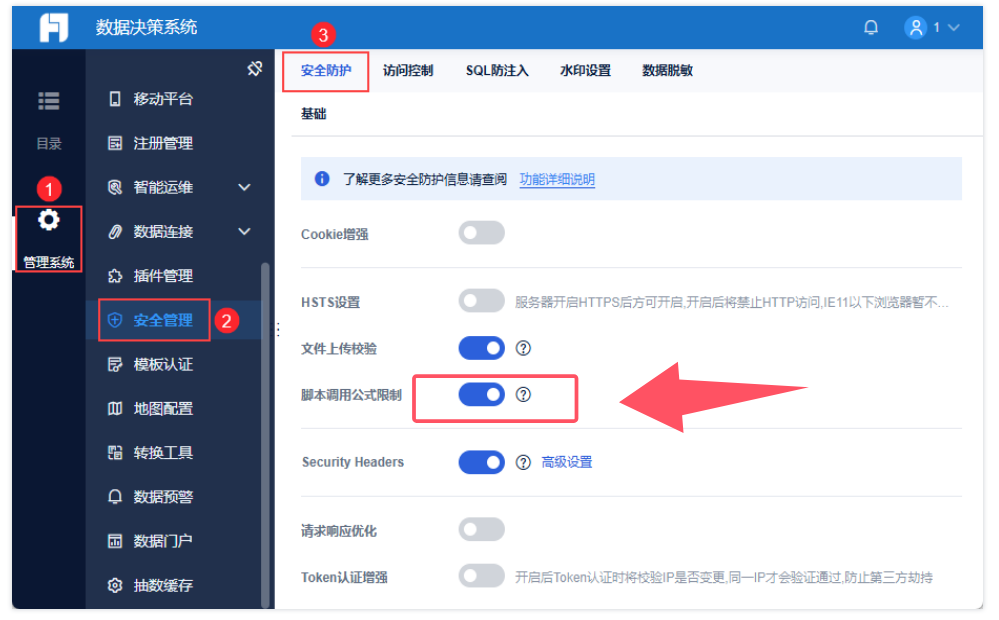The height and width of the screenshot is (620, 999).
Task: Select 转换工具 label in the sidebar
Action: (163, 452)
